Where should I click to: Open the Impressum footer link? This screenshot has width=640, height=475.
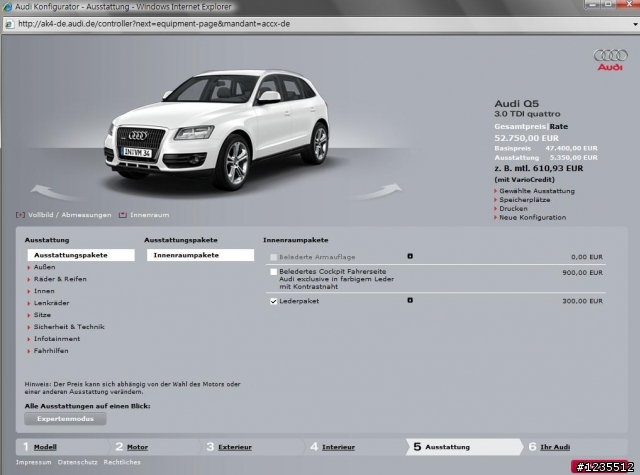click(x=33, y=462)
